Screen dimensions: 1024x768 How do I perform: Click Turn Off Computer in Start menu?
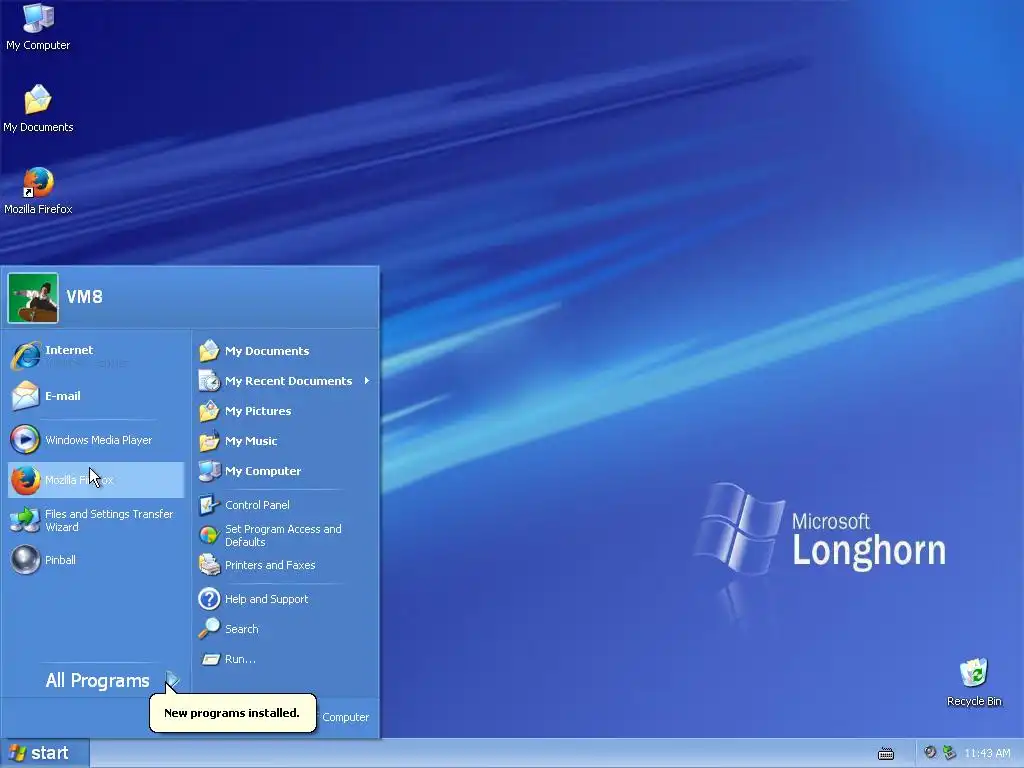[x=345, y=717]
